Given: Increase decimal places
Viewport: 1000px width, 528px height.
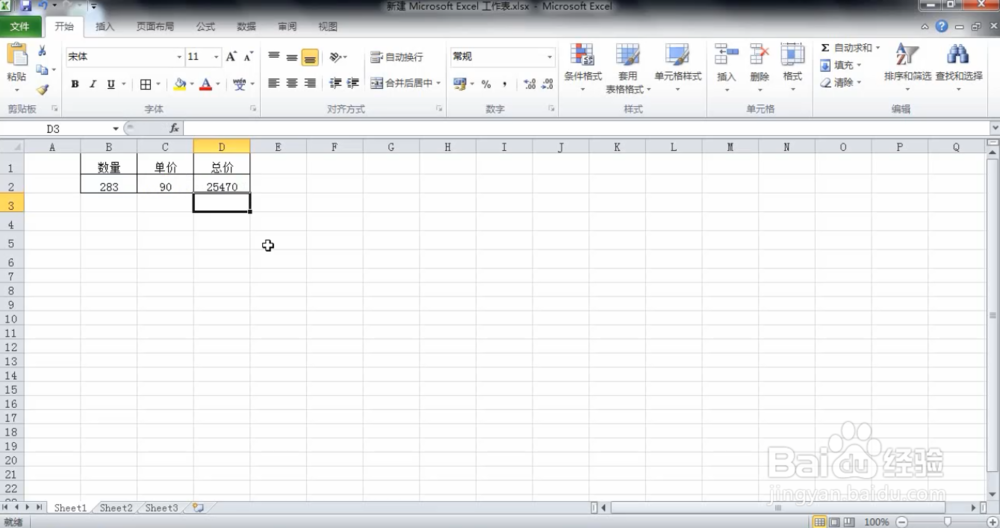Looking at the screenshot, I should tap(529, 84).
